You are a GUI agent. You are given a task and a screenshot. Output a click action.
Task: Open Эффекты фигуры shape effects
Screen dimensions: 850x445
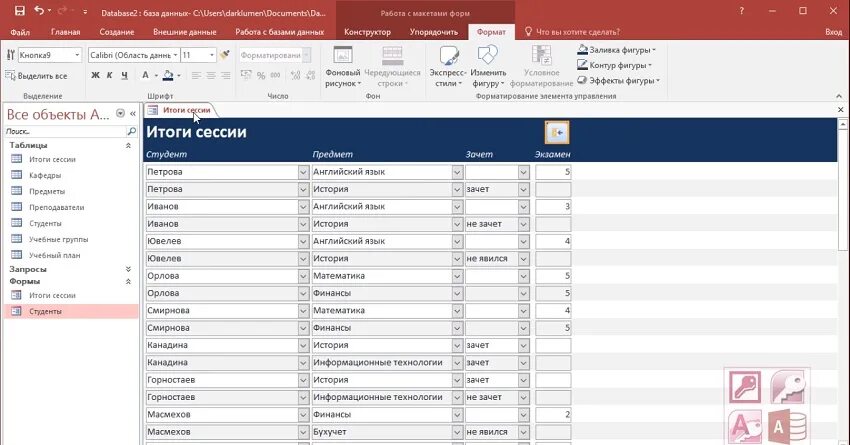[619, 80]
